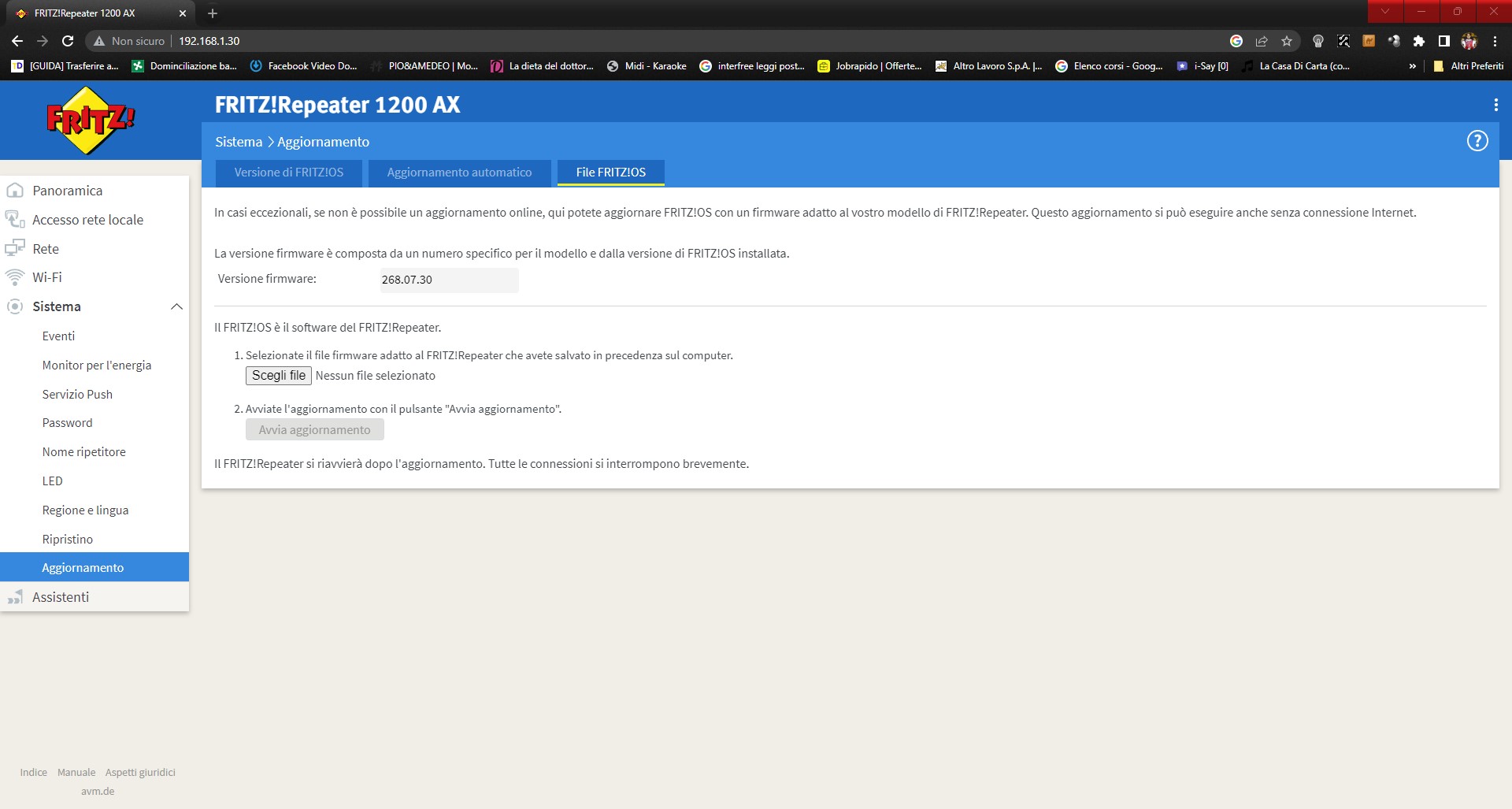Open Ripristino page
1512x809 pixels.
pyautogui.click(x=67, y=540)
